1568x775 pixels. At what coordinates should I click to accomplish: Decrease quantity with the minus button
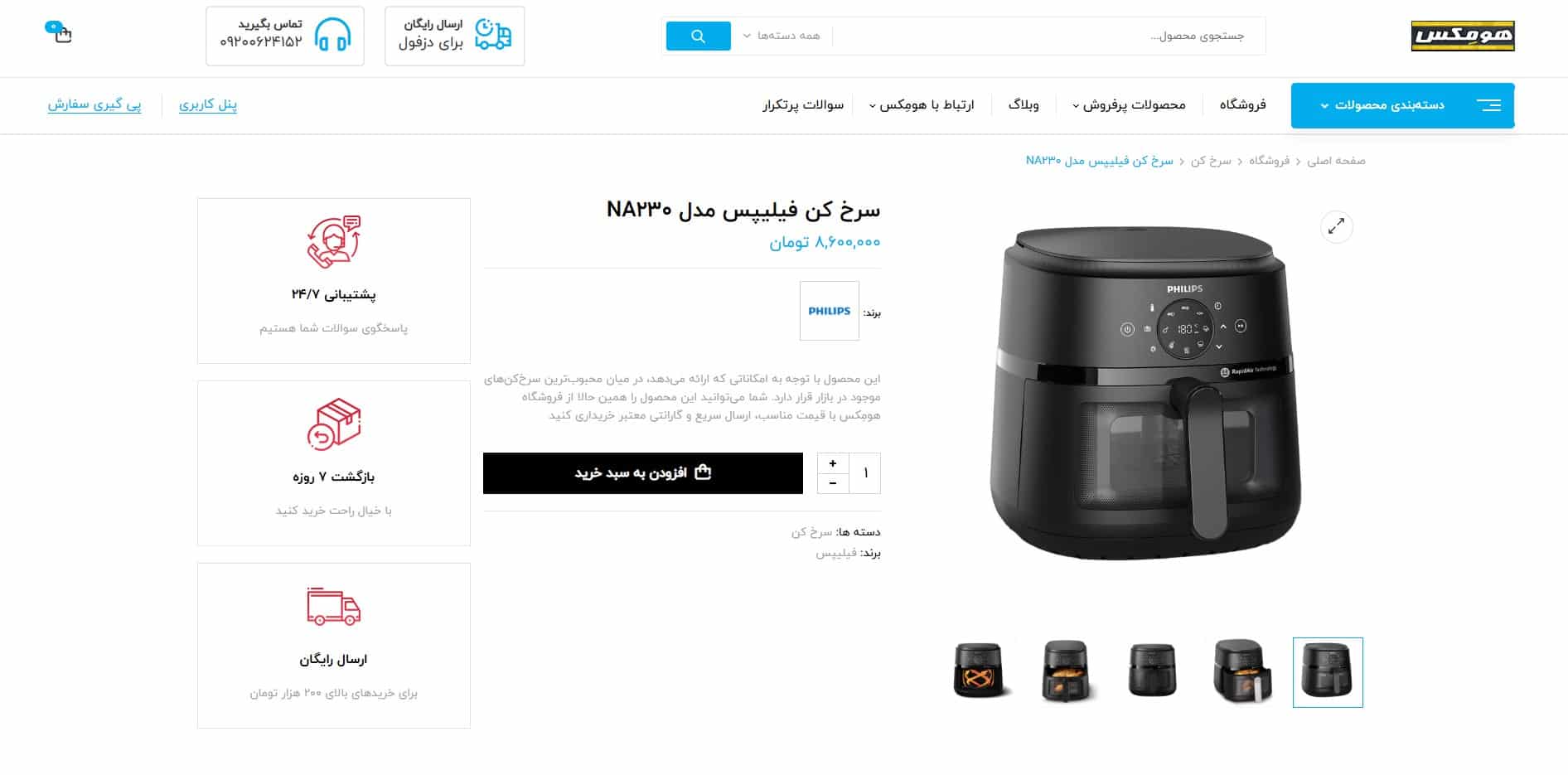point(833,483)
